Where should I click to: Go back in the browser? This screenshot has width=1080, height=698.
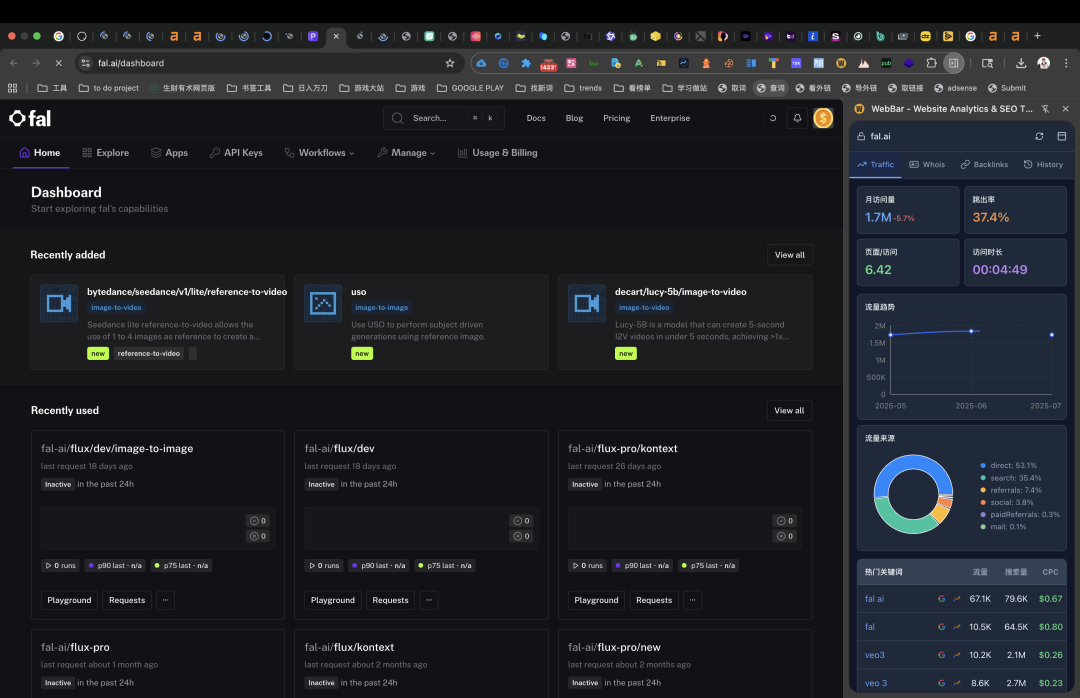click(14, 63)
